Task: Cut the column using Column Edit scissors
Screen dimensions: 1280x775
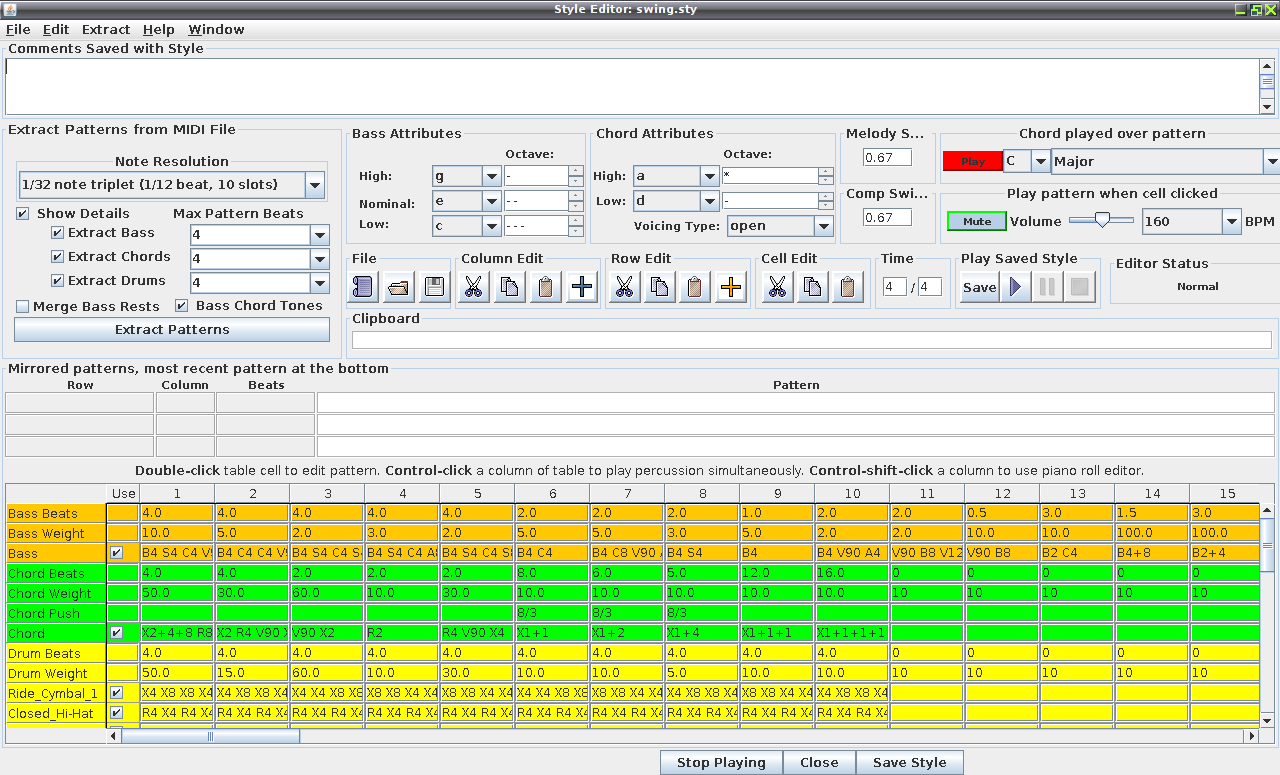Action: [473, 288]
